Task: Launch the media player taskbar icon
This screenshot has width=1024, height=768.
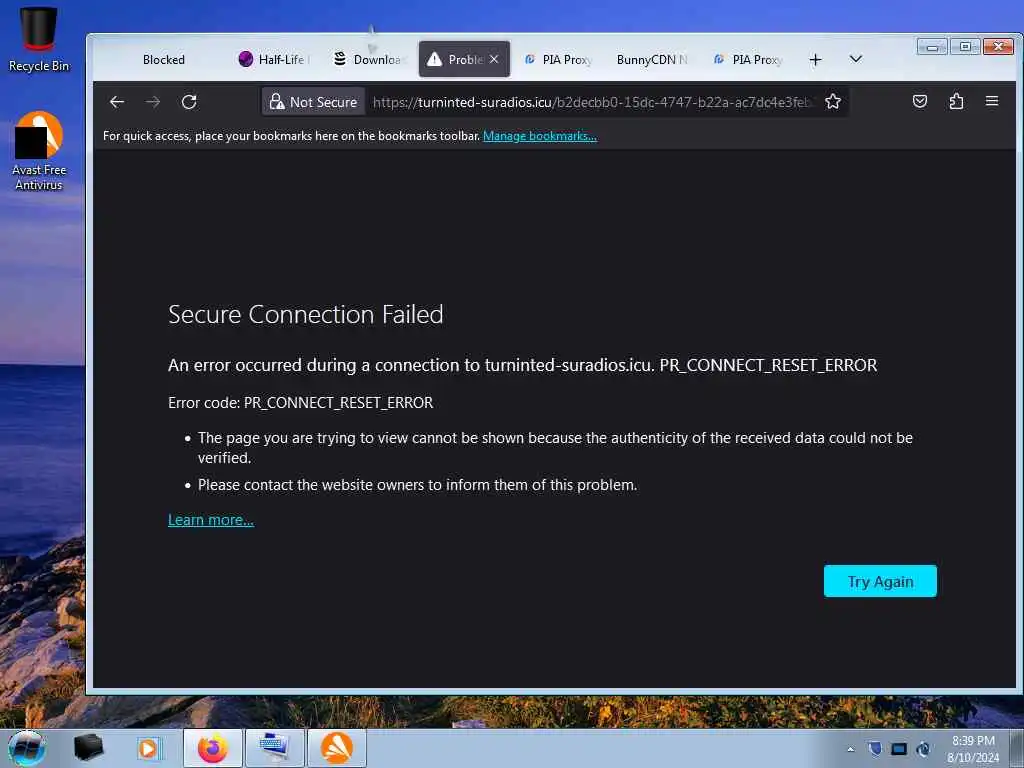Action: pos(148,748)
